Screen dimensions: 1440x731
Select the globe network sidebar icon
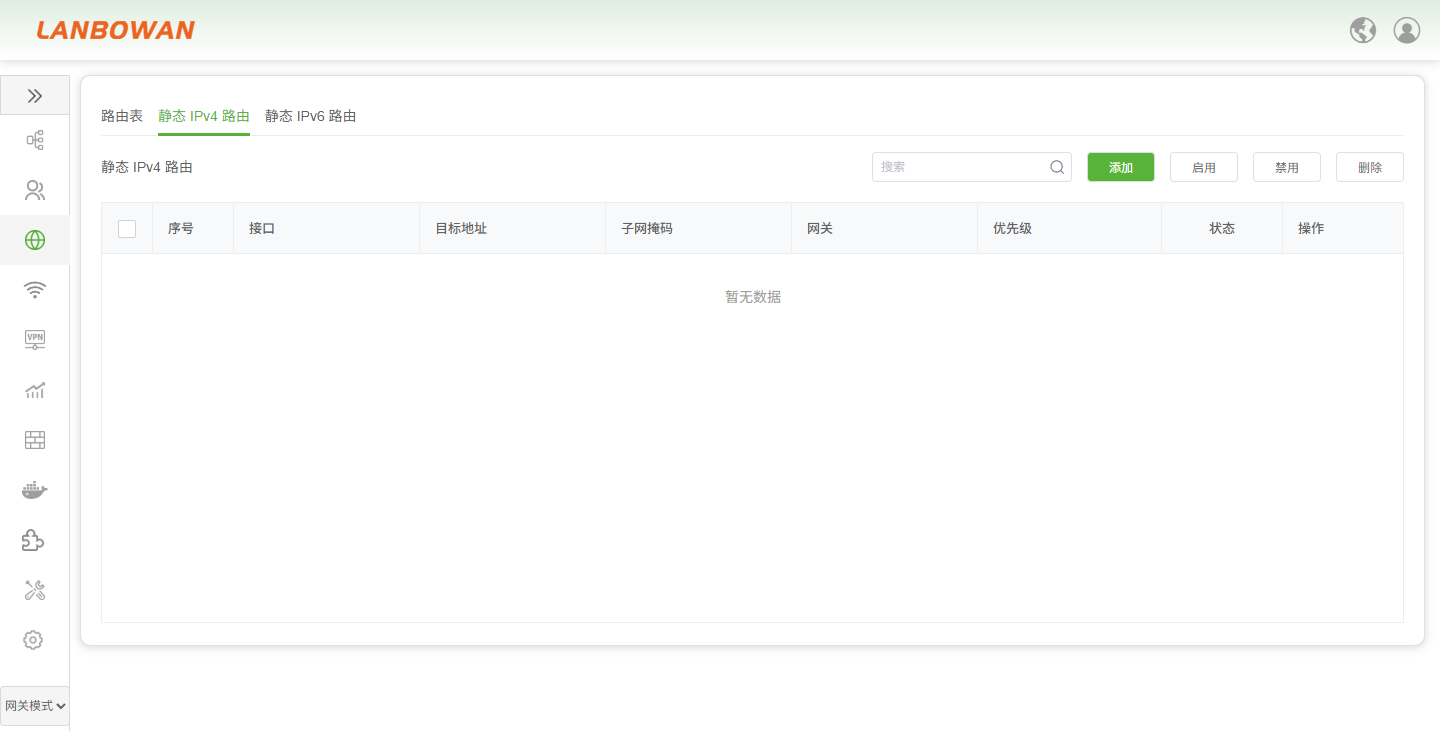[x=35, y=240]
